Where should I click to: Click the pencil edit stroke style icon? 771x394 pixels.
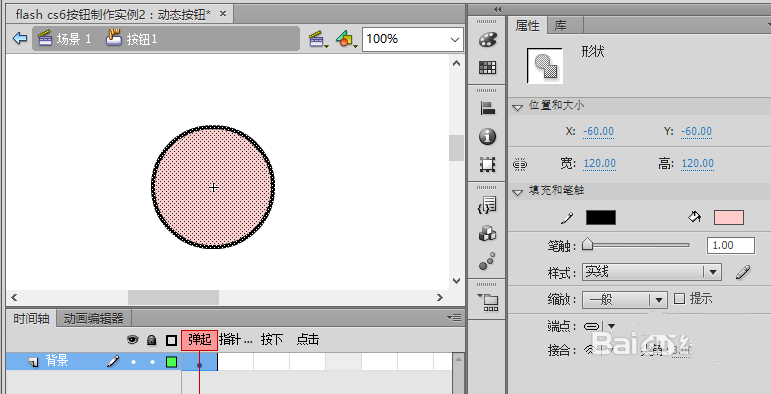743,272
